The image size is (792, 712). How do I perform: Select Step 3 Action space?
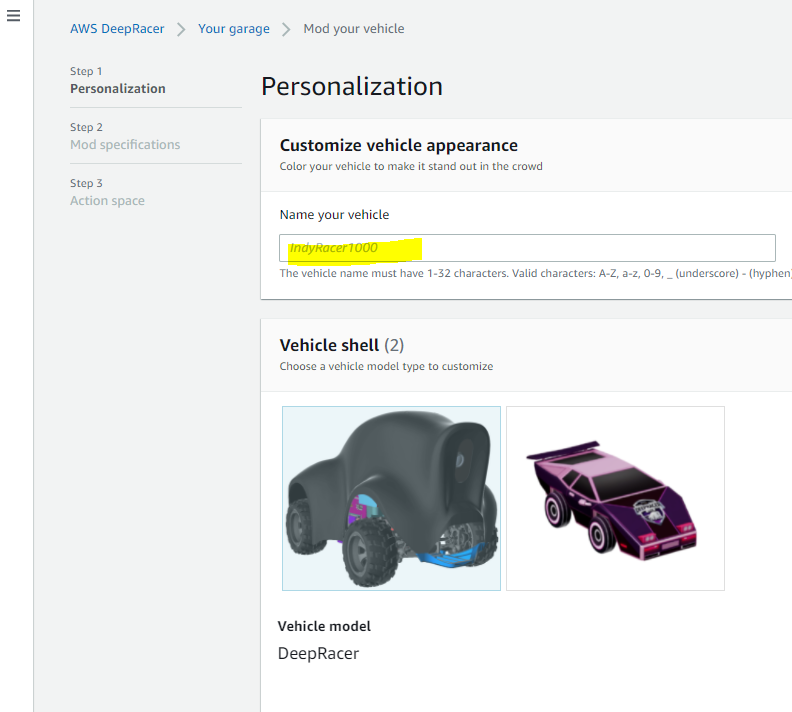[107, 192]
